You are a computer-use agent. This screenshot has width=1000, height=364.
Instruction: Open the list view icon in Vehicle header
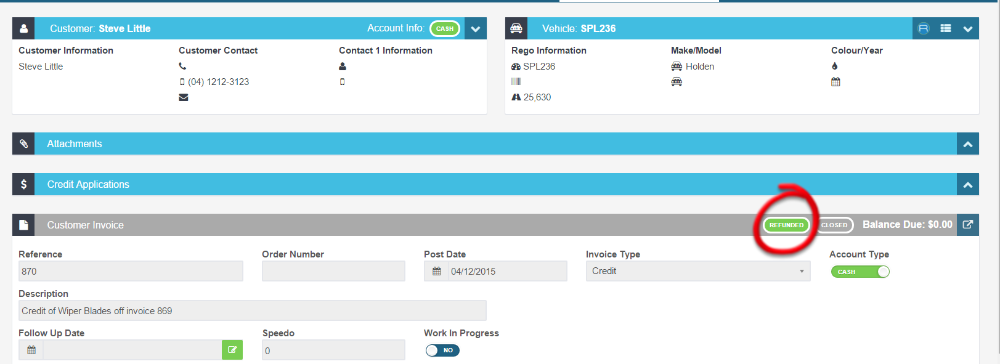pyautogui.click(x=946, y=29)
